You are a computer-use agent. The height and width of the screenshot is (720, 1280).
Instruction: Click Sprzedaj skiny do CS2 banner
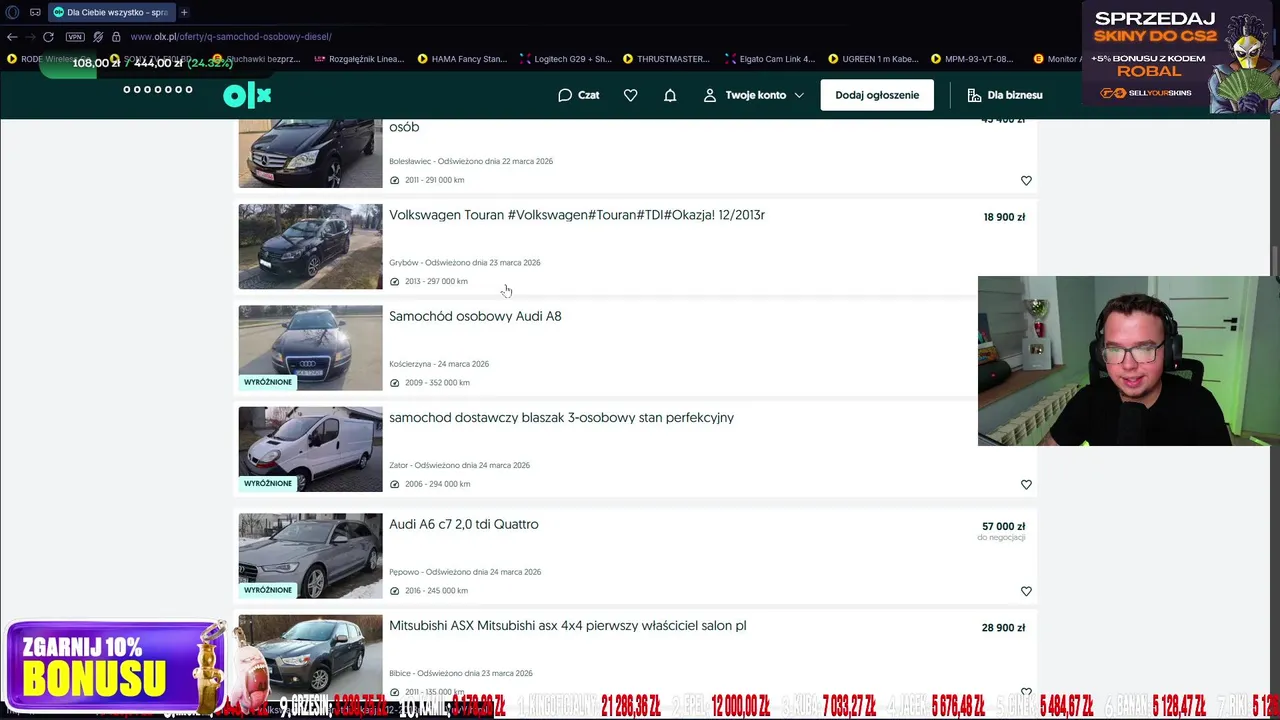(x=1178, y=57)
